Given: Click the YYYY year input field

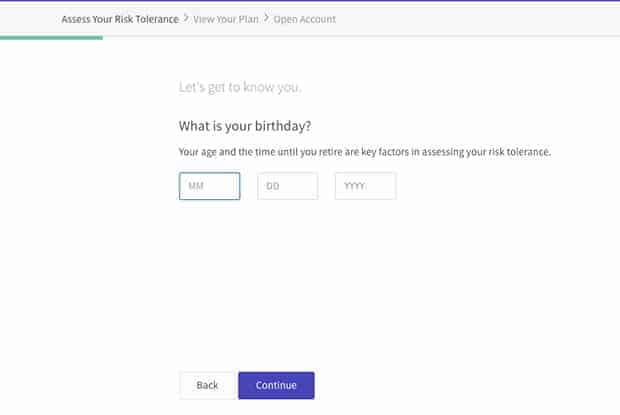Looking at the screenshot, I should click(x=365, y=186).
